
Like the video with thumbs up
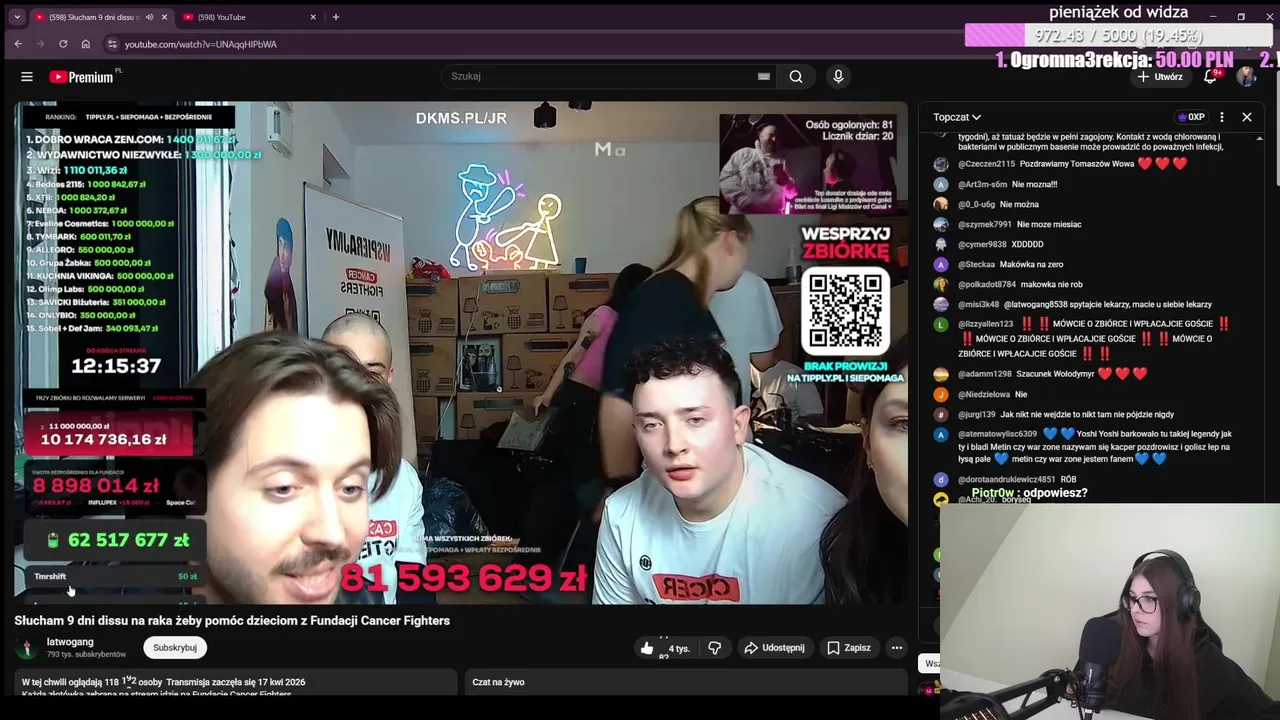tap(647, 648)
